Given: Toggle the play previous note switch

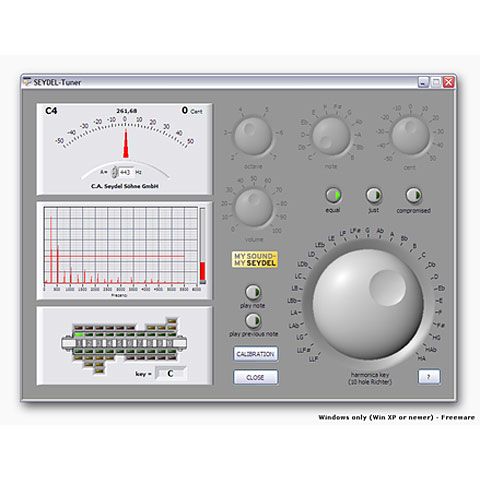Looking at the screenshot, I should (x=253, y=321).
